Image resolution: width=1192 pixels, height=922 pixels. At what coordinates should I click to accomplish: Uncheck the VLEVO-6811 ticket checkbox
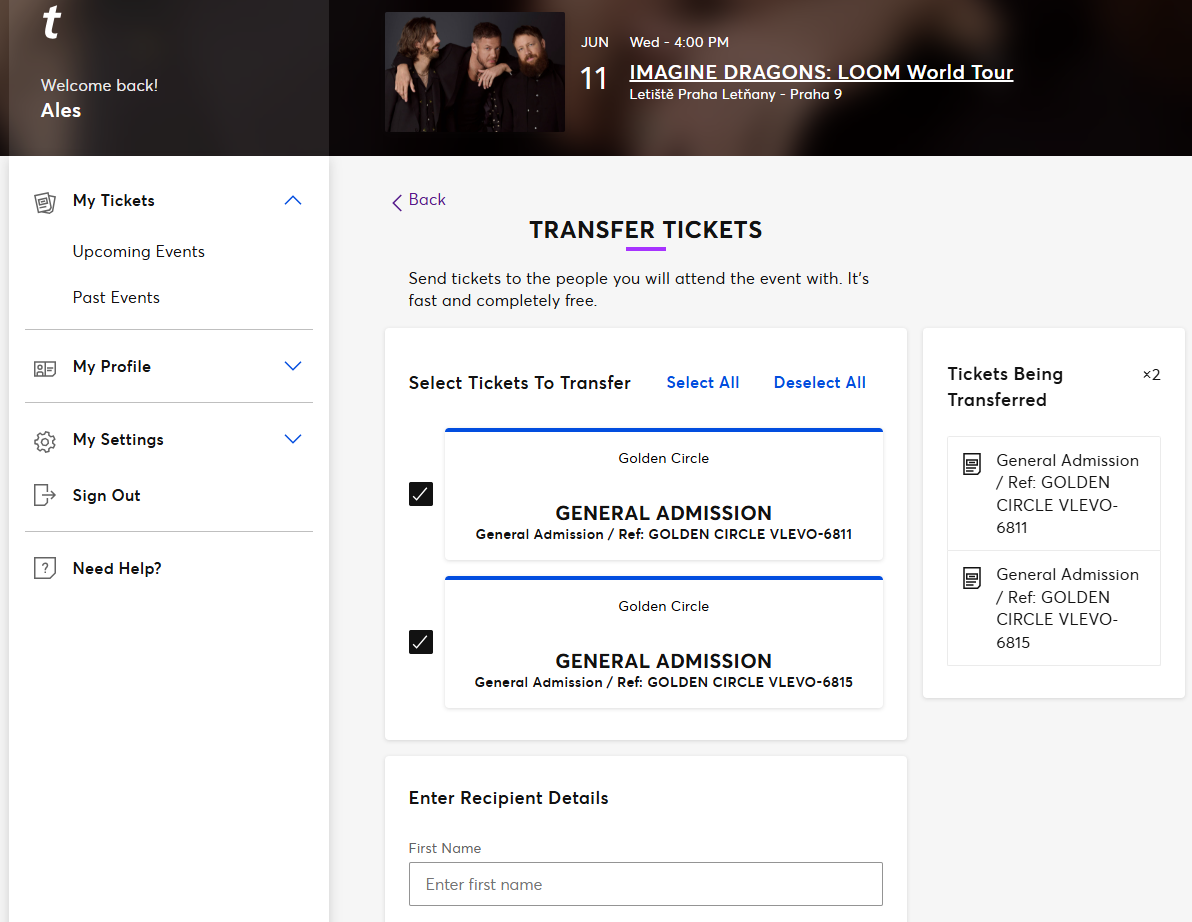pyautogui.click(x=421, y=494)
